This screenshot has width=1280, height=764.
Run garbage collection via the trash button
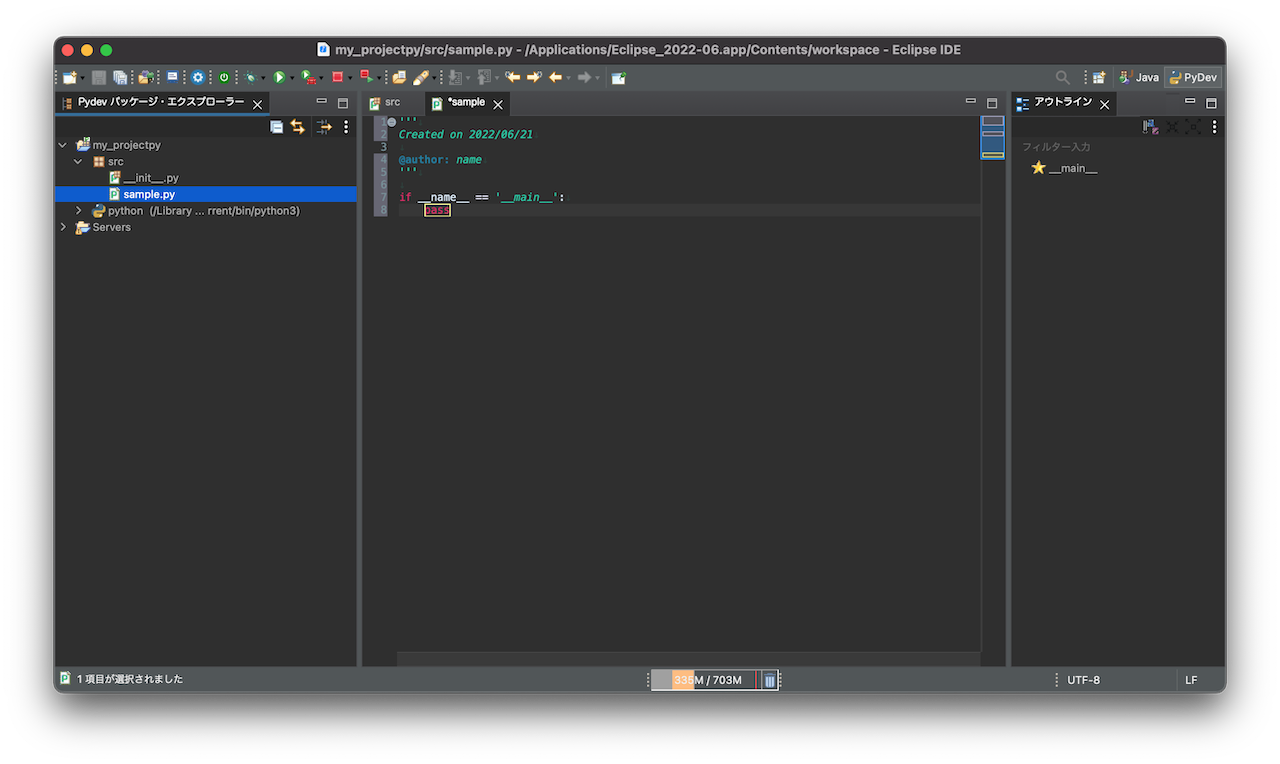[x=769, y=680]
